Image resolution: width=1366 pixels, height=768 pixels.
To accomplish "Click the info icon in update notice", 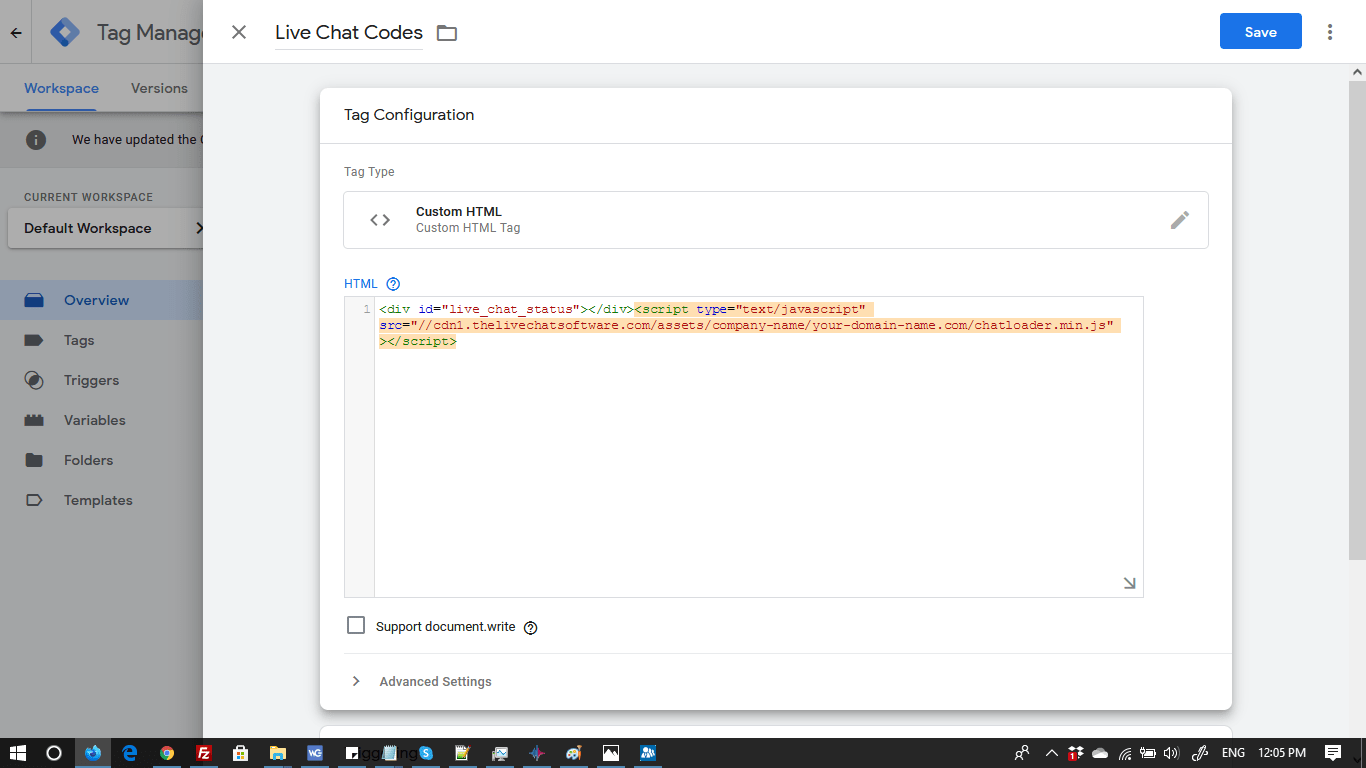I will (x=36, y=139).
